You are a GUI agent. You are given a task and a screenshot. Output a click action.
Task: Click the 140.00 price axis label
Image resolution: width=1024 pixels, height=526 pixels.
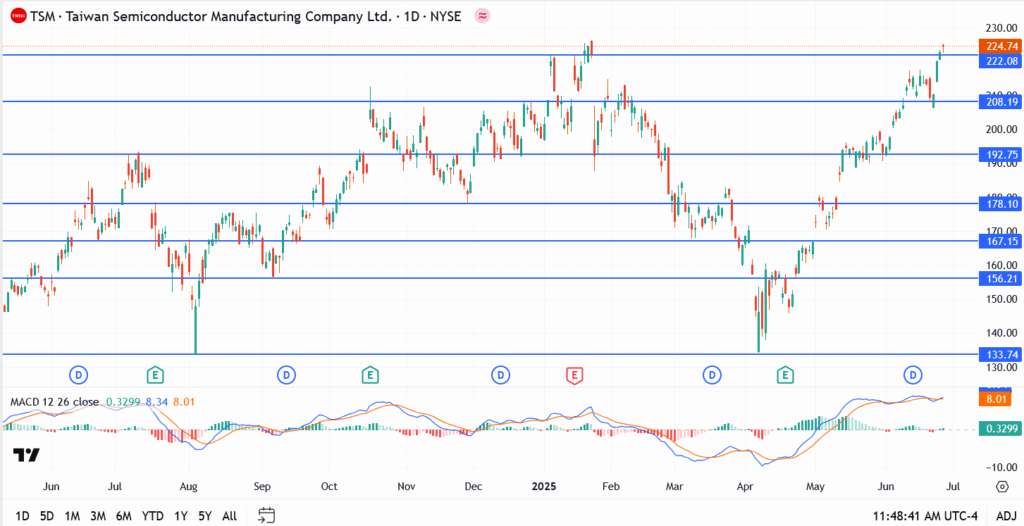(1002, 333)
